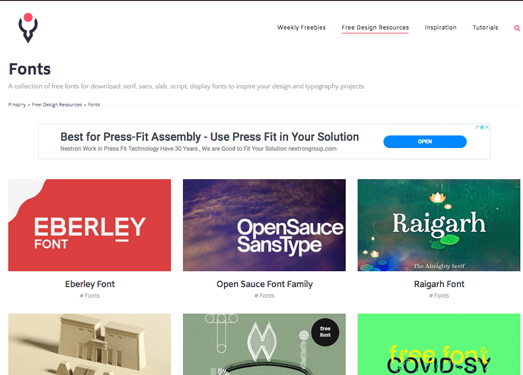The height and width of the screenshot is (375, 523).
Task: Open the Weekly Freebies menu
Action: point(301,27)
